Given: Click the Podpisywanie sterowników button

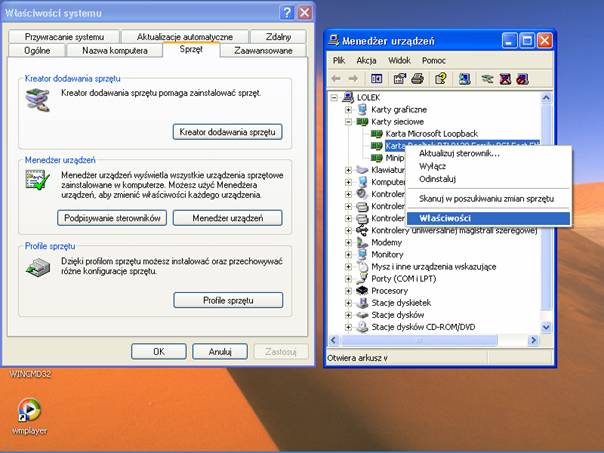Looking at the screenshot, I should pos(112,218).
